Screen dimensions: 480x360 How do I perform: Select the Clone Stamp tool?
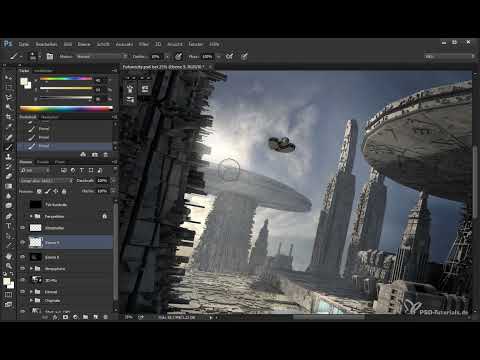tap(9, 157)
